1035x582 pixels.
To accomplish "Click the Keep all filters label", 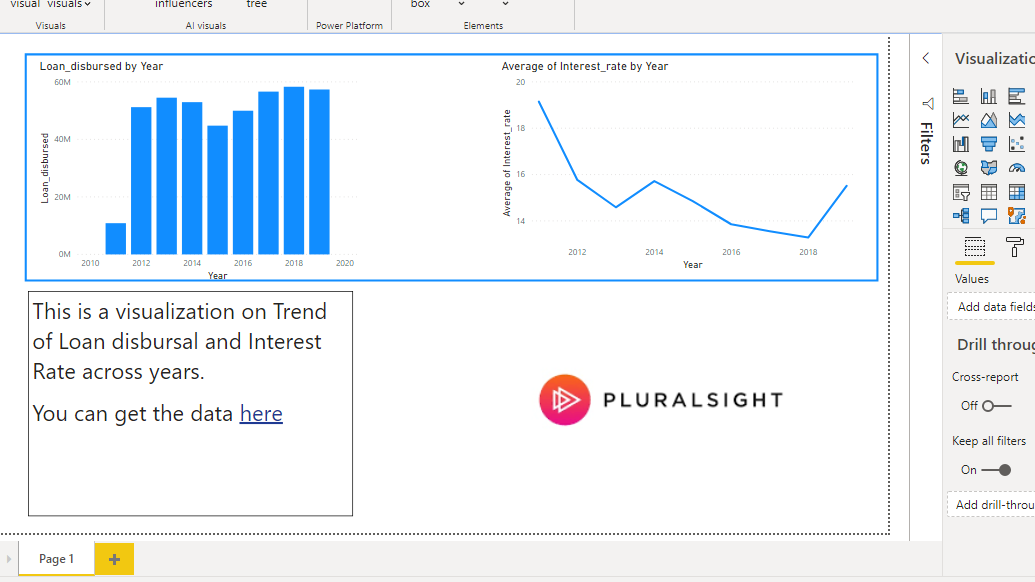I will pyautogui.click(x=989, y=441).
